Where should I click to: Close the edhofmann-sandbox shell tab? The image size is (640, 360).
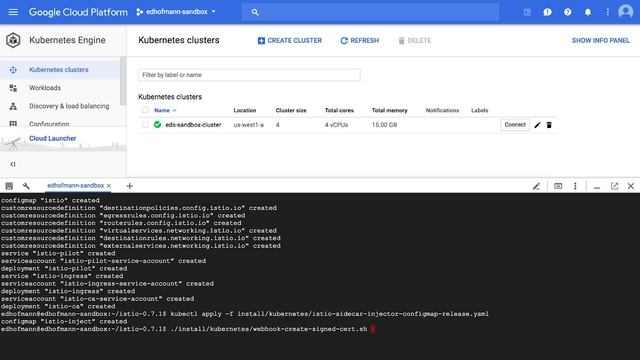(x=109, y=186)
